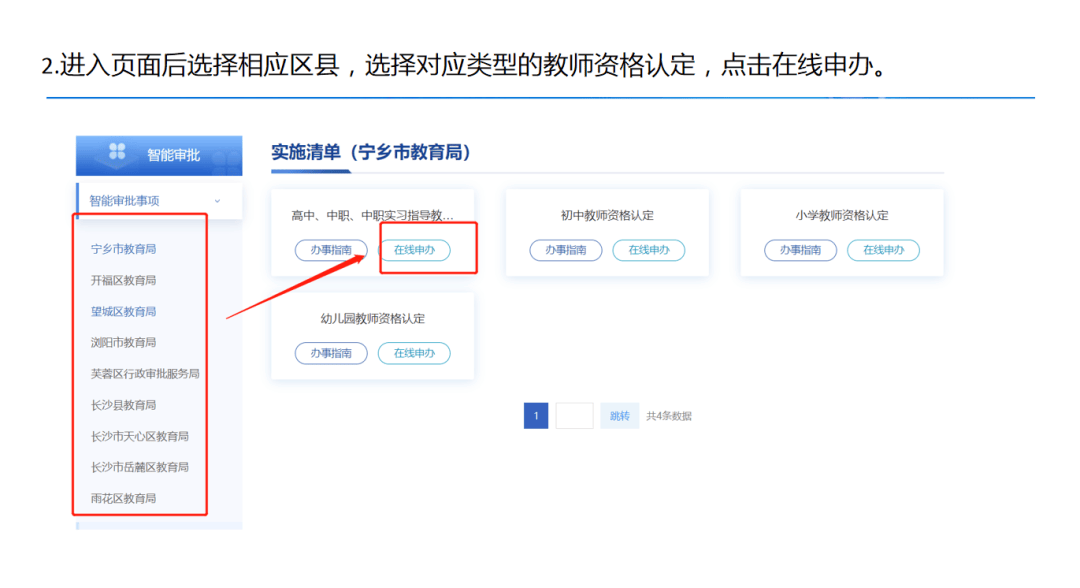Image resolution: width=1080 pixels, height=588 pixels.
Task: Click 在线申办 for 初中教师资格认定
Action: (649, 250)
